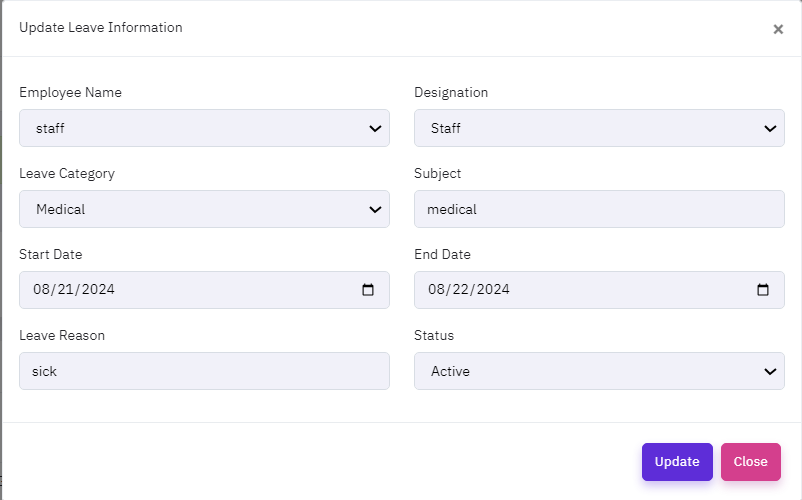Click the Employee Name field label
Screen dimensions: 802x500
click(70, 92)
